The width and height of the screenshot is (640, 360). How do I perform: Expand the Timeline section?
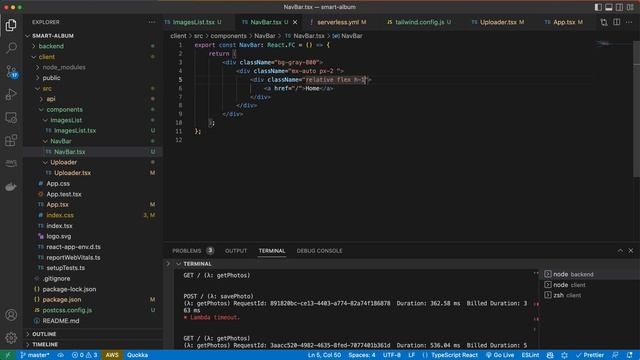tap(93, 344)
